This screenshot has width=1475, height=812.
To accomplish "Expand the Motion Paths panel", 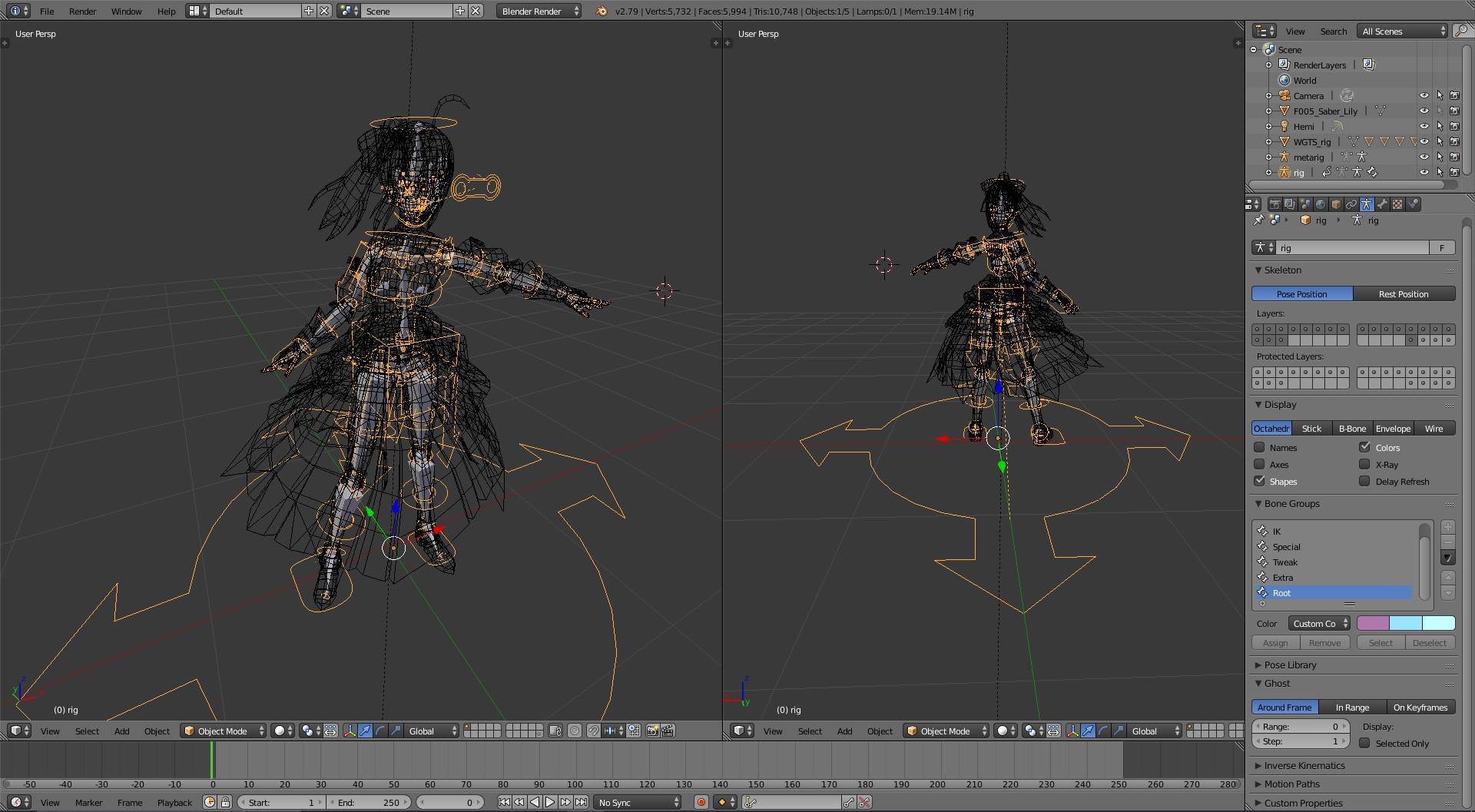I will point(1292,784).
